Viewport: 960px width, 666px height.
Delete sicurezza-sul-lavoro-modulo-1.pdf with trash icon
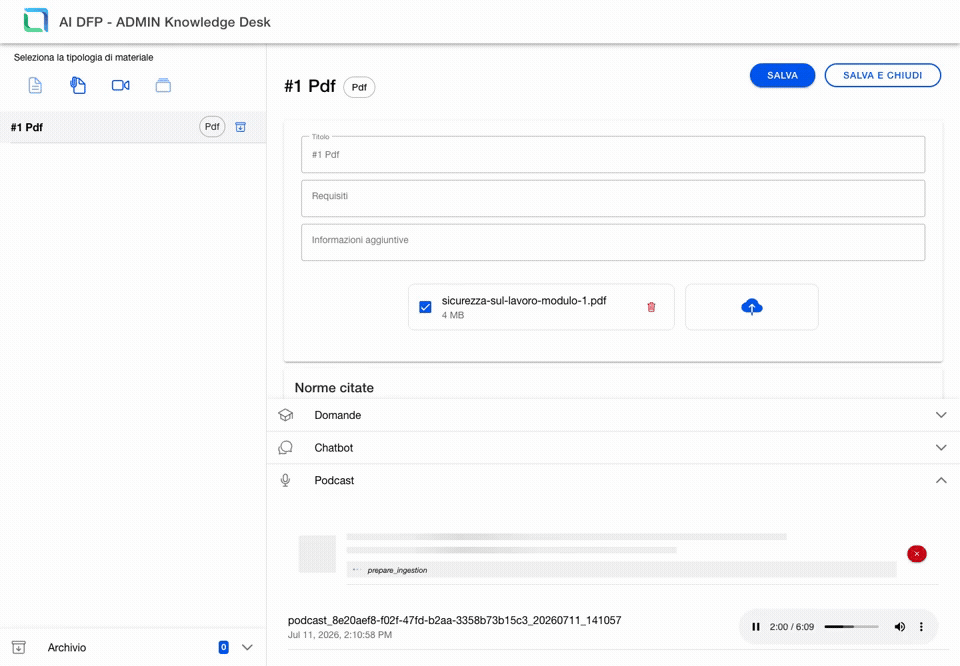pos(651,307)
